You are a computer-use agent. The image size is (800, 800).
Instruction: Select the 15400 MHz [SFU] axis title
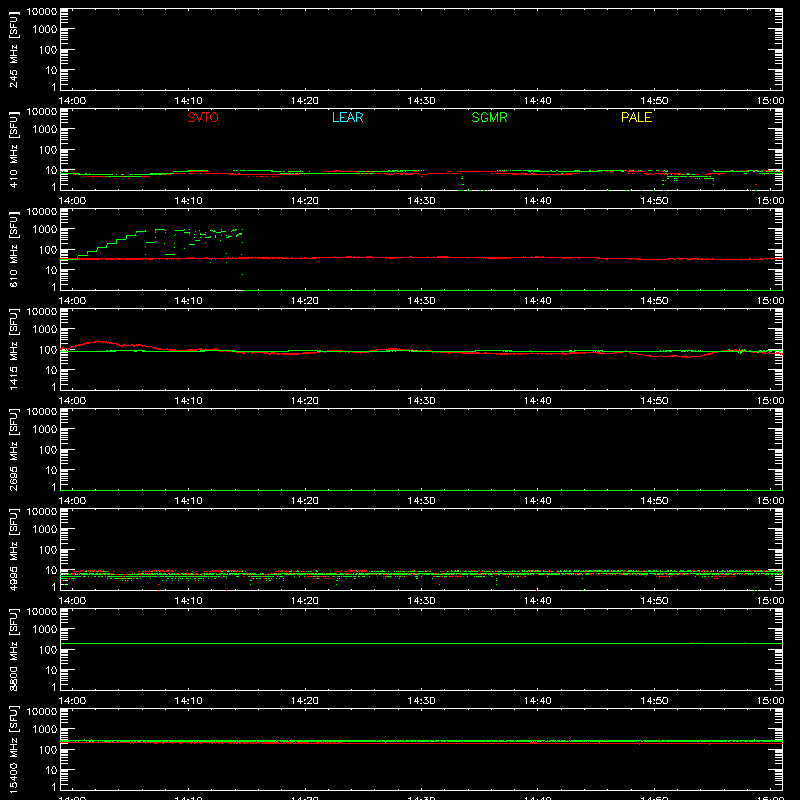click(x=13, y=749)
